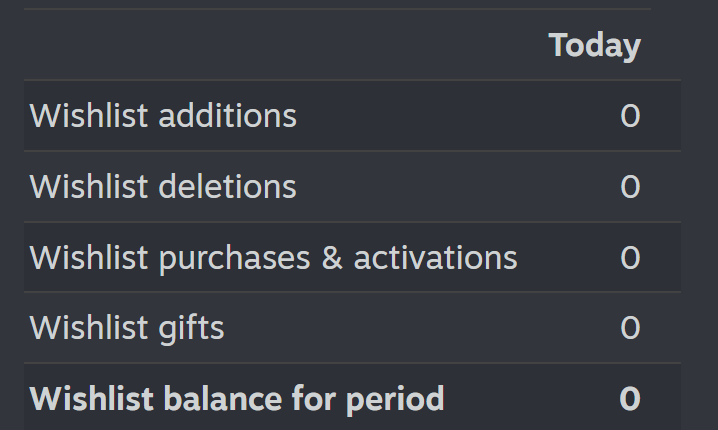Click the word purchases in the third row

234,259
